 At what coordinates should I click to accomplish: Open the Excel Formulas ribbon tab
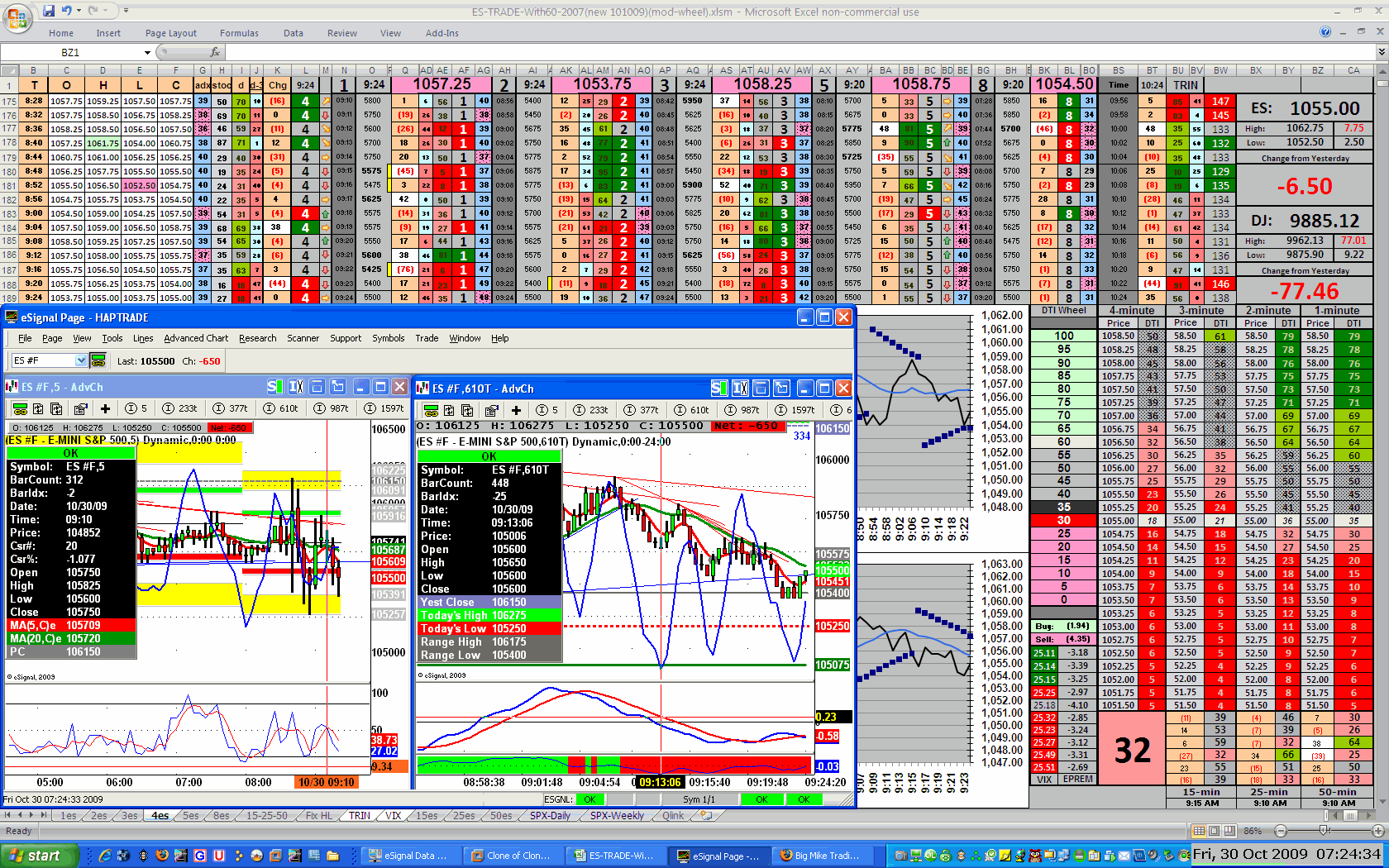tap(239, 33)
